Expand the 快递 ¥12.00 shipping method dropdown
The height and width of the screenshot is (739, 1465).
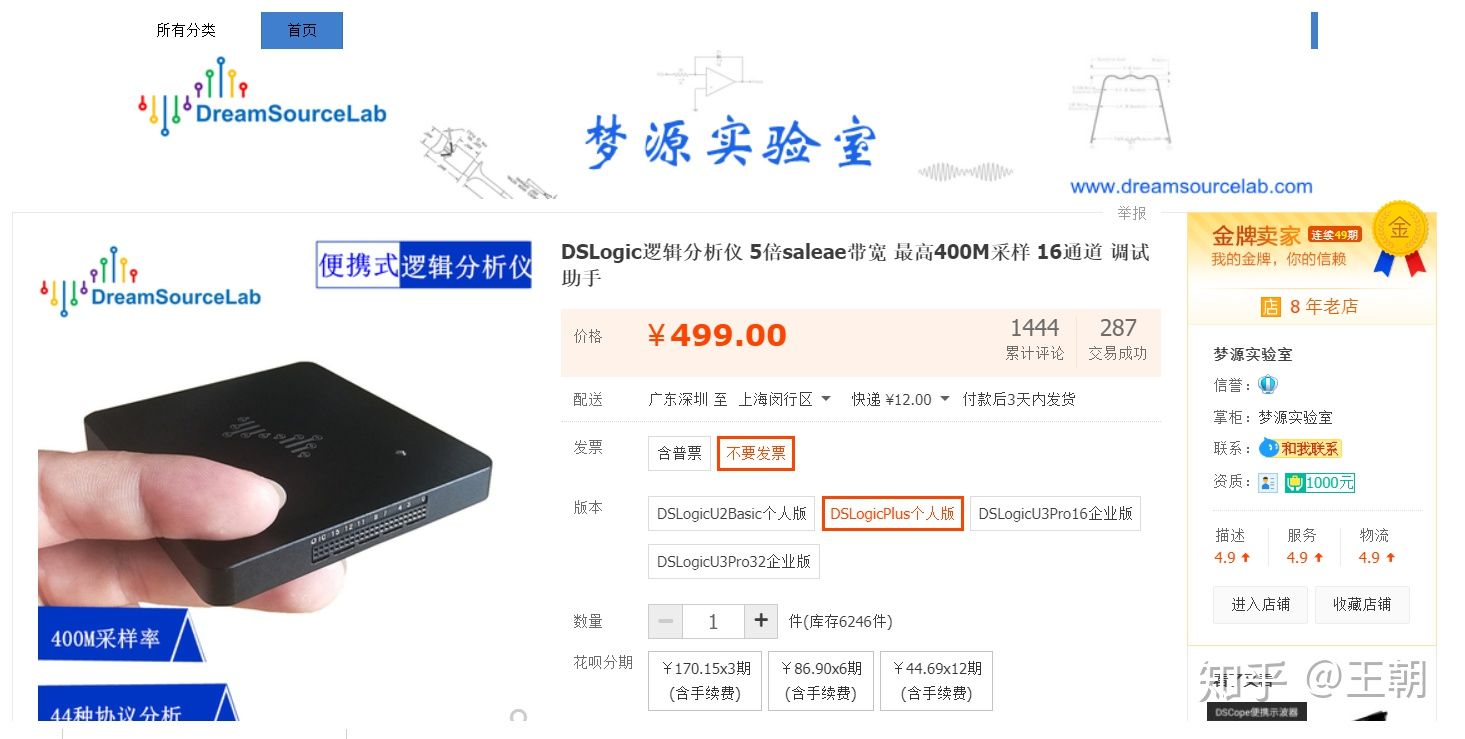(900, 399)
